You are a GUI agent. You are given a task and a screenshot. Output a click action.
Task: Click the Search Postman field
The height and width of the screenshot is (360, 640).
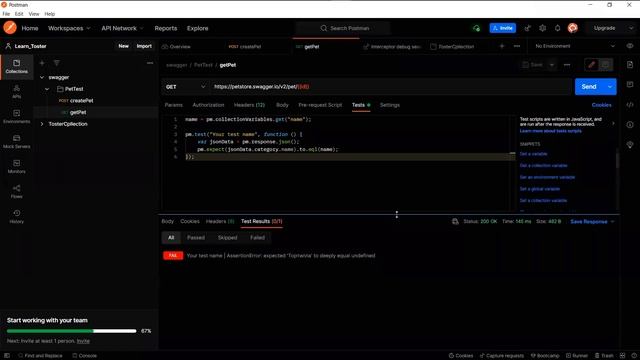(x=344, y=28)
